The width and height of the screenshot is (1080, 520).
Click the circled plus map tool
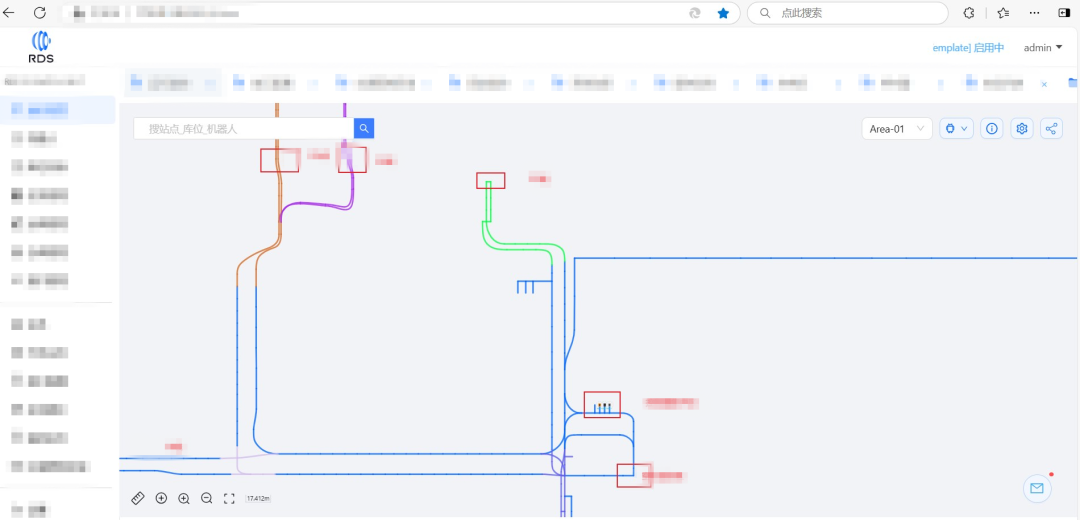click(x=161, y=498)
